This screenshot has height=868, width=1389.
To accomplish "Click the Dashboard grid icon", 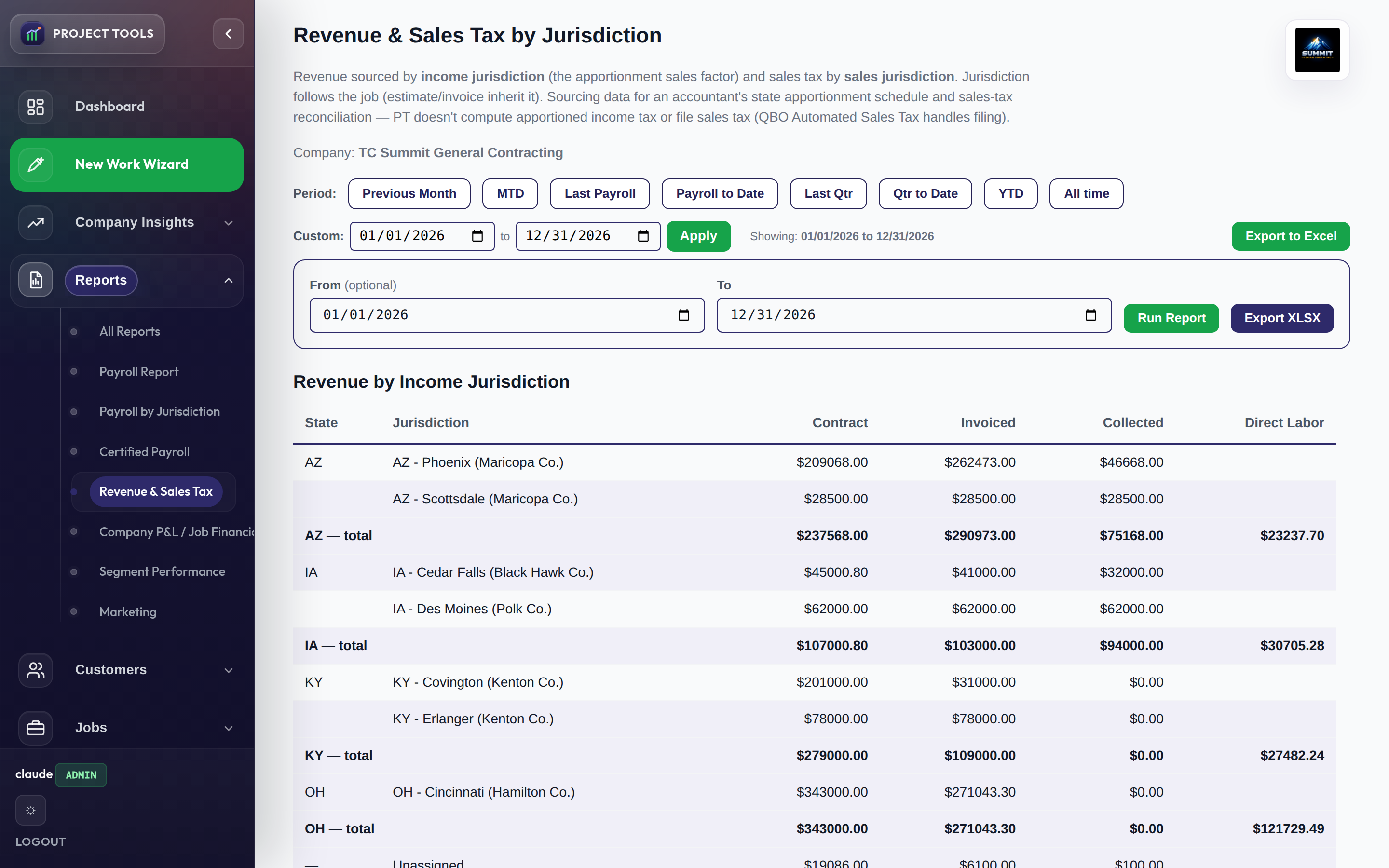I will point(36,107).
